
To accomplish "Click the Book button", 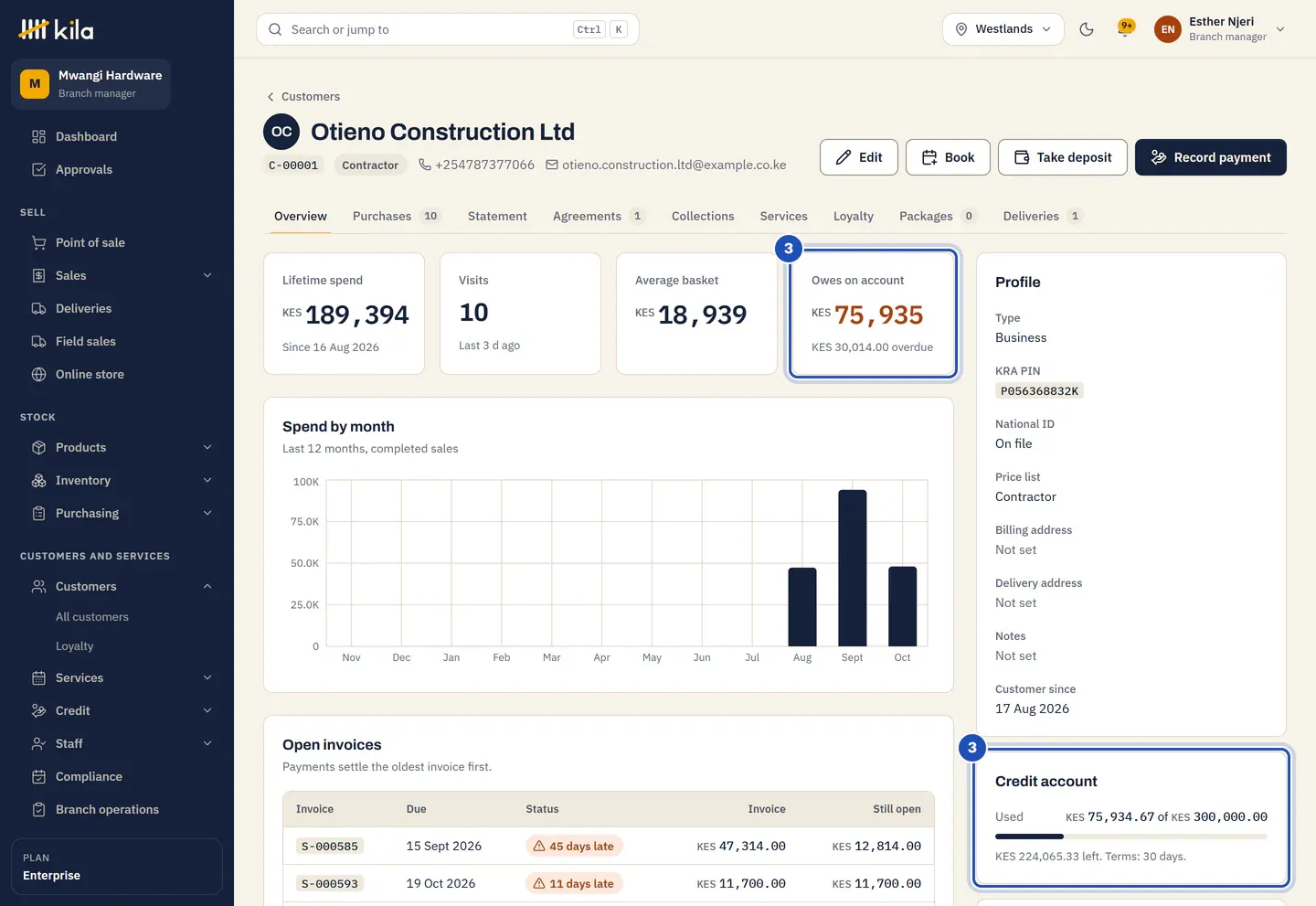I will [x=948, y=157].
